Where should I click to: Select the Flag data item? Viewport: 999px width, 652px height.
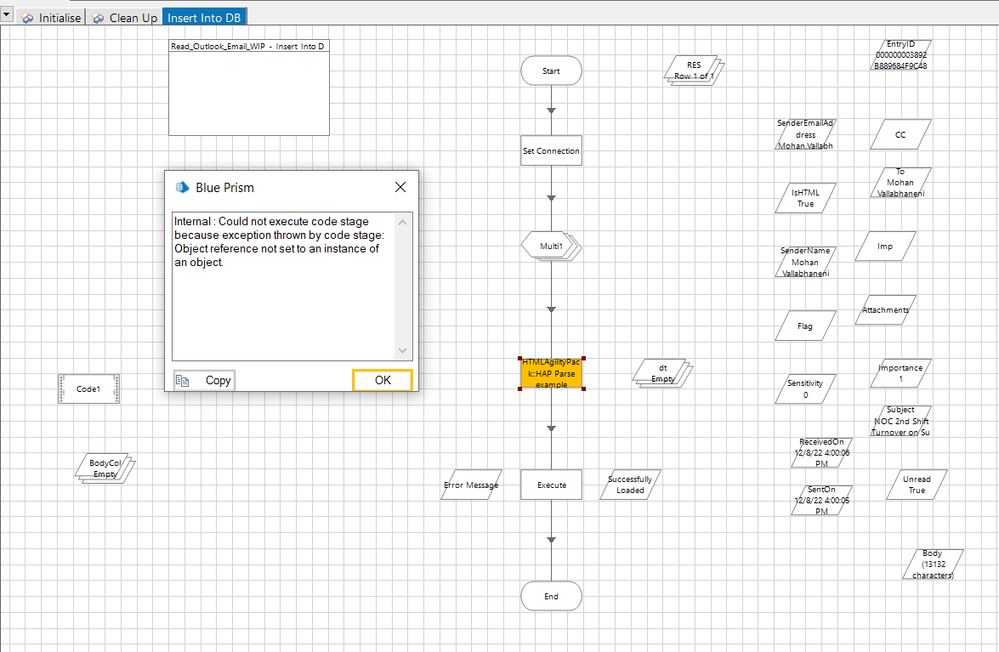(805, 326)
